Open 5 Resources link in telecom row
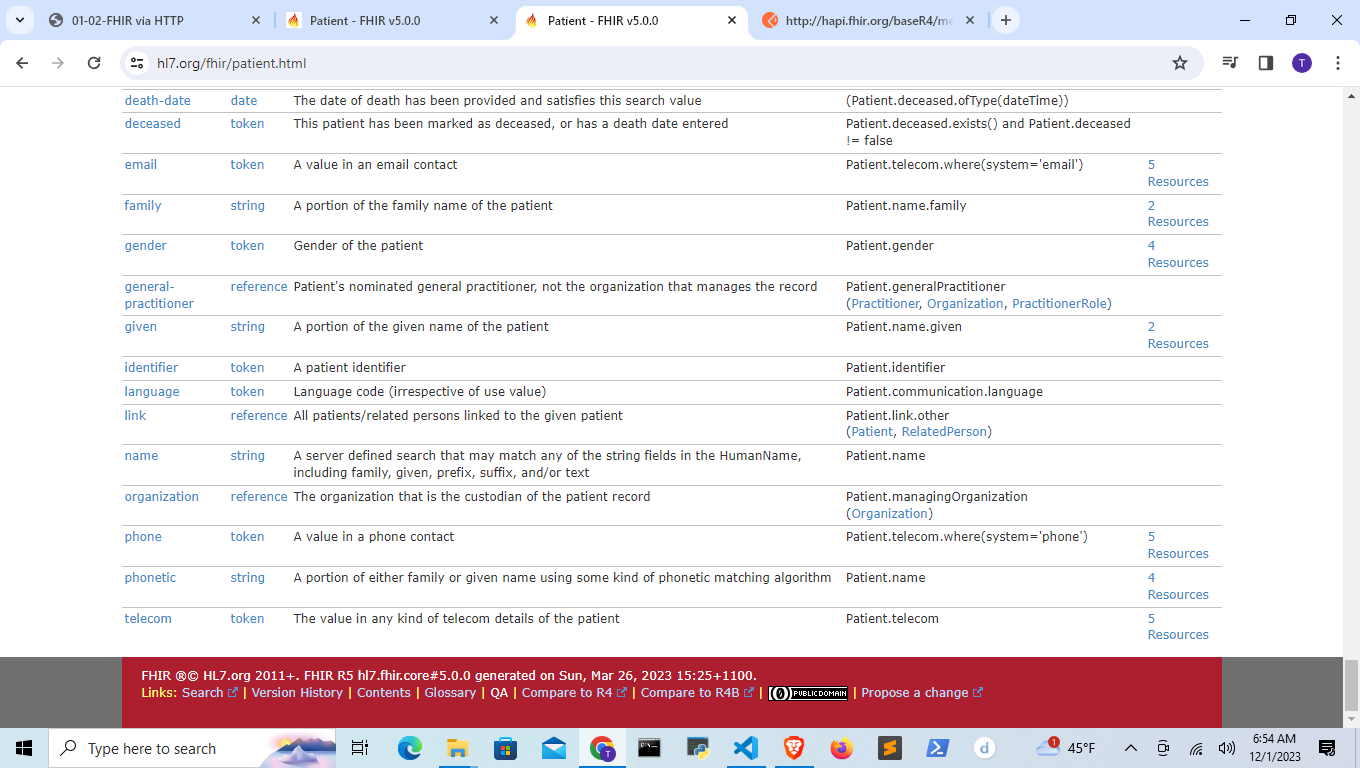The height and width of the screenshot is (768, 1360). point(1178,626)
